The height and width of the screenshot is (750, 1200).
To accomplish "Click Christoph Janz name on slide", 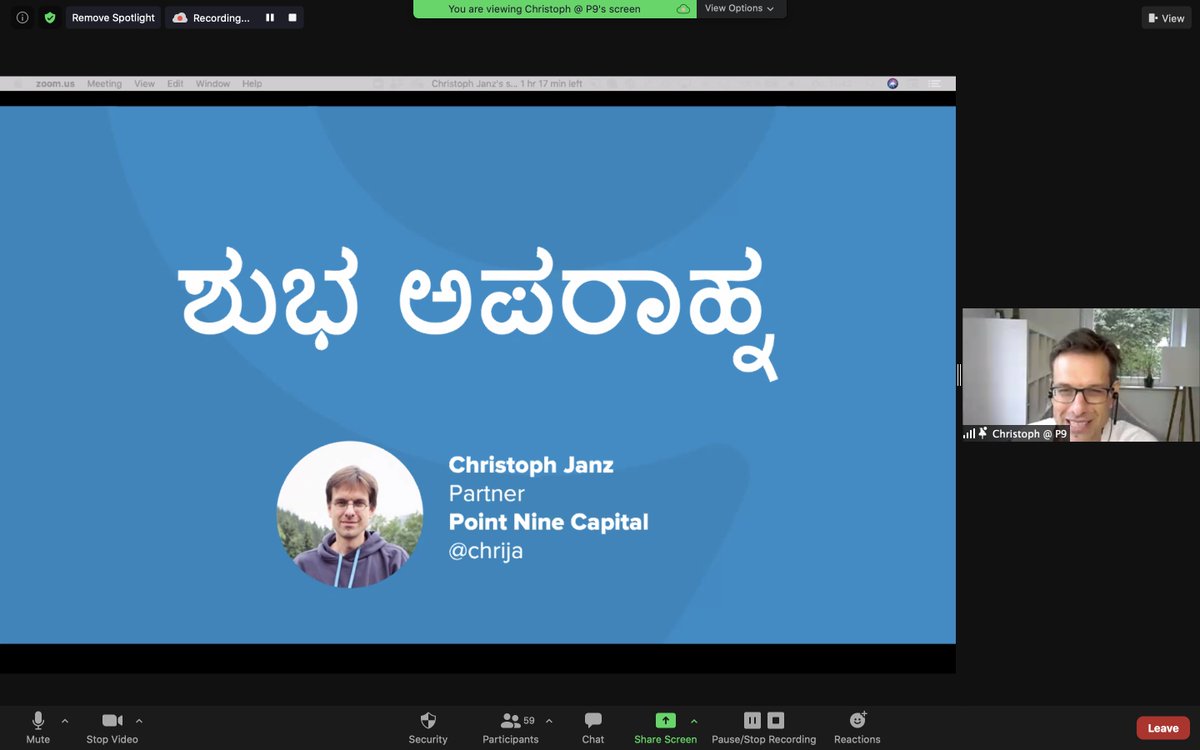I will (531, 465).
